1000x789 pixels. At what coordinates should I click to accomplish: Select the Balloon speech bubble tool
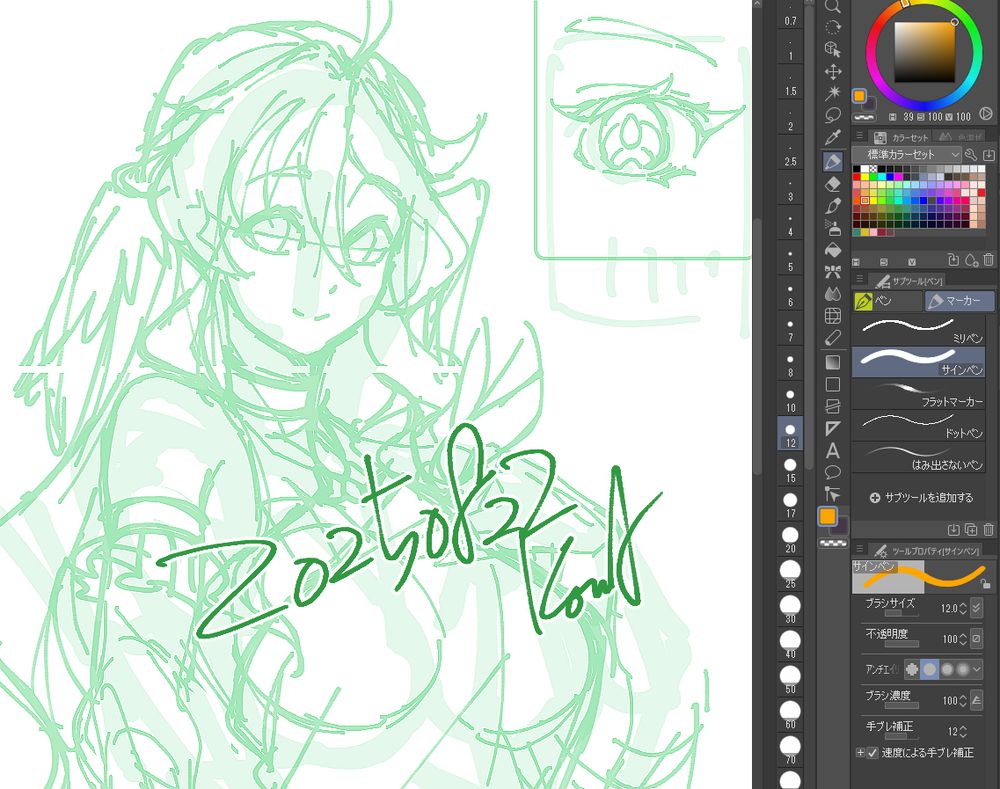coord(832,473)
